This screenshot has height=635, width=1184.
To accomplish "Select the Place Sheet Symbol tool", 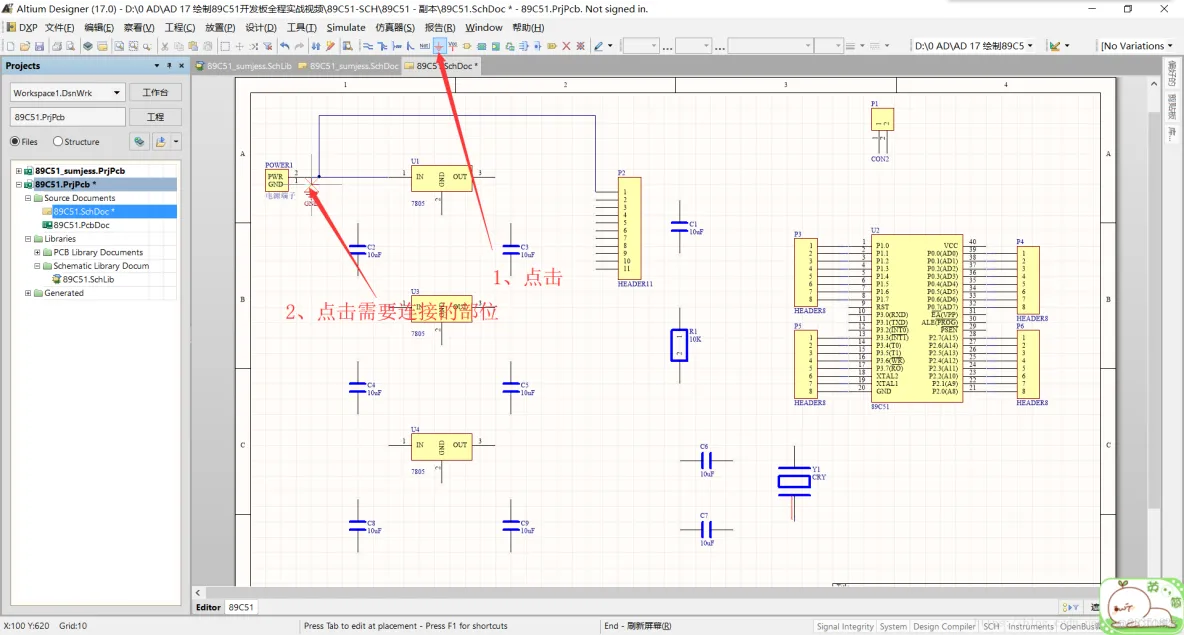I will (x=481, y=46).
